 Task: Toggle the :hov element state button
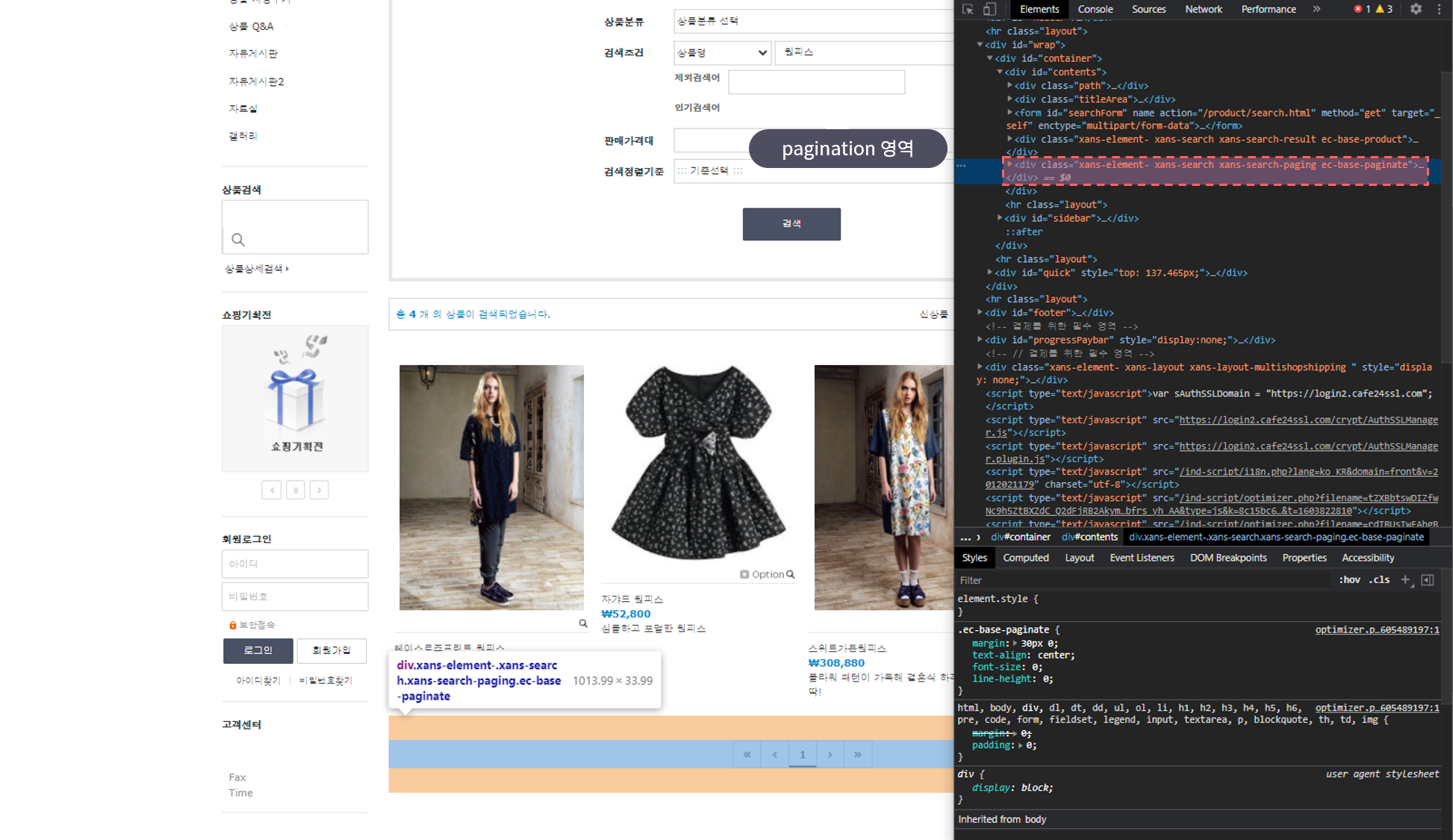pyautogui.click(x=1349, y=579)
